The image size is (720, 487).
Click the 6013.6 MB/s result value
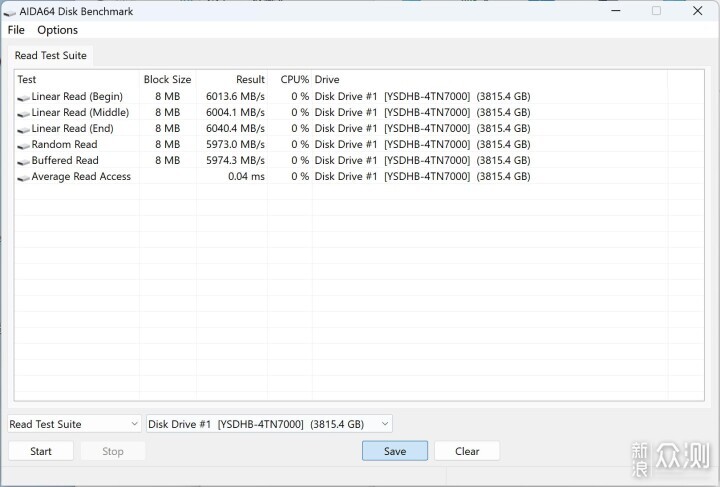235,96
